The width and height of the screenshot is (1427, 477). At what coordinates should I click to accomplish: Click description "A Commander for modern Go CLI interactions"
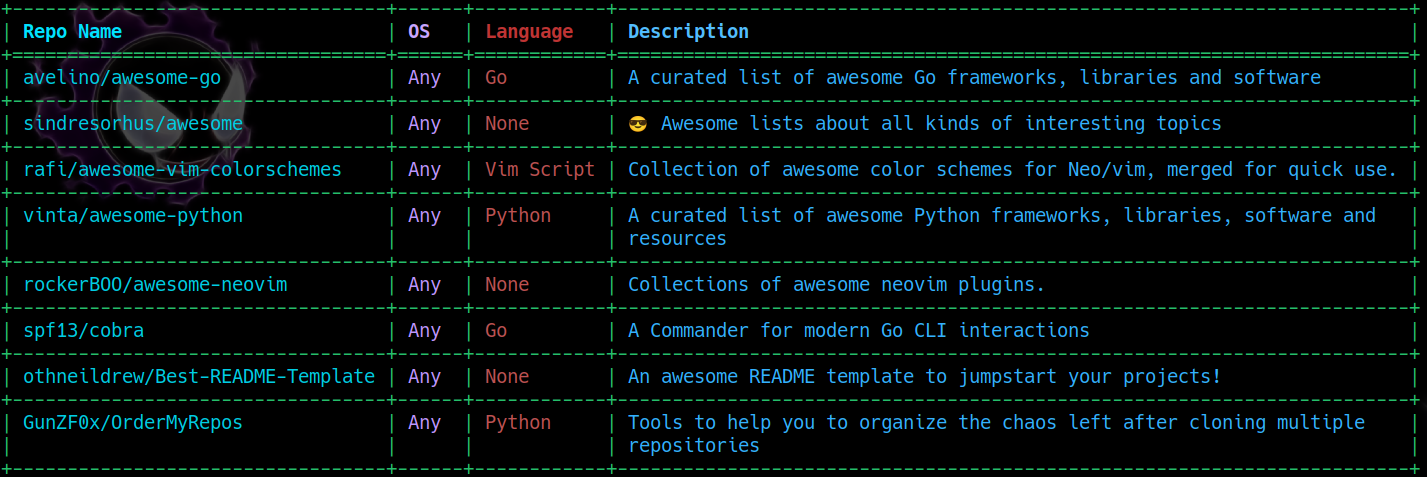click(x=858, y=330)
